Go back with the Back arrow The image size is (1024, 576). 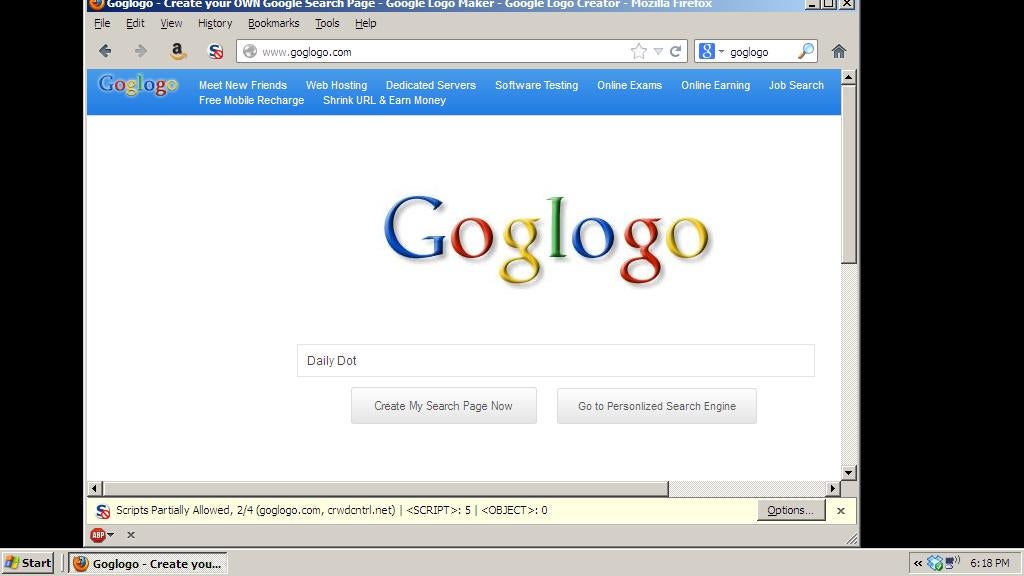tap(105, 51)
